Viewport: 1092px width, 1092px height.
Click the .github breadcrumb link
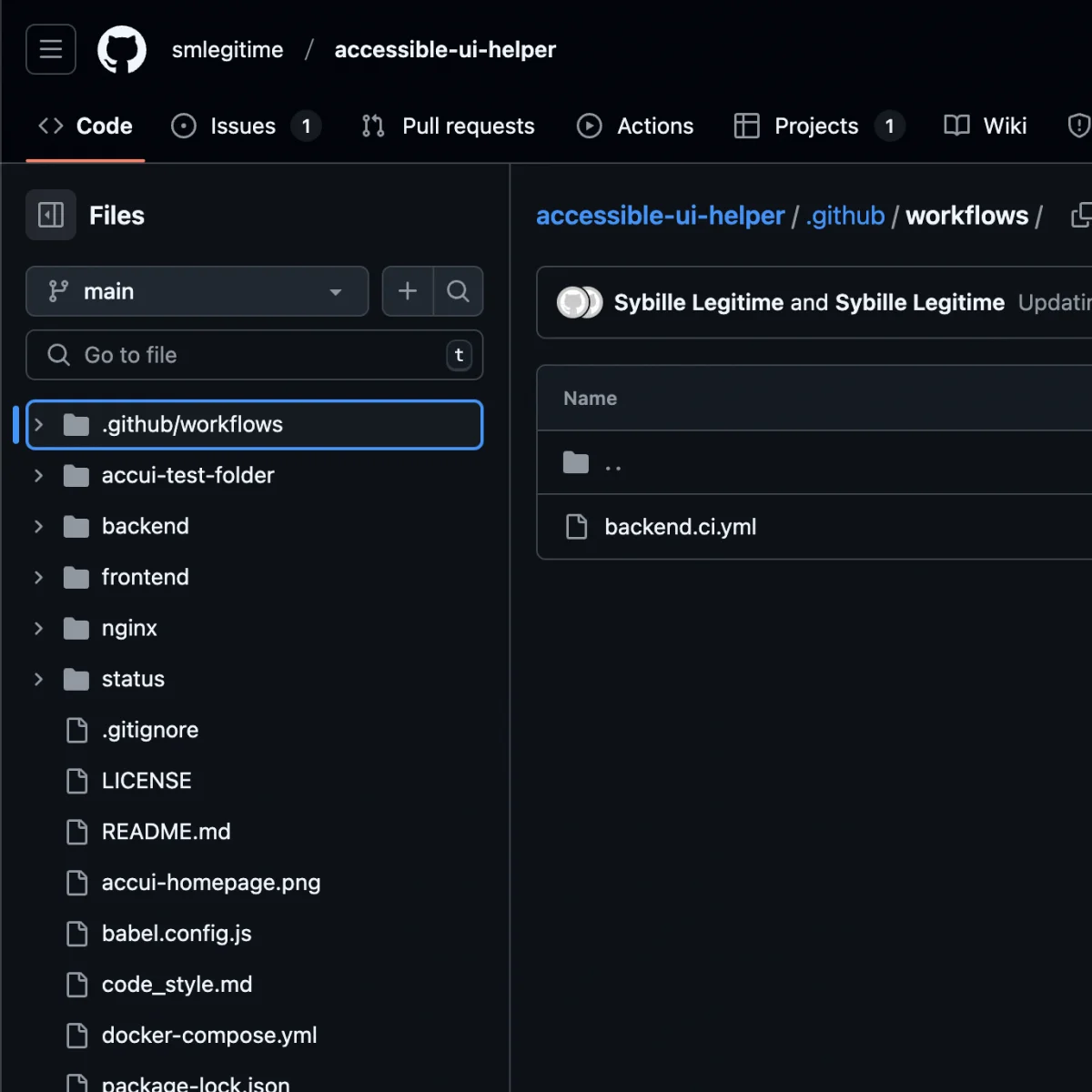(x=845, y=216)
